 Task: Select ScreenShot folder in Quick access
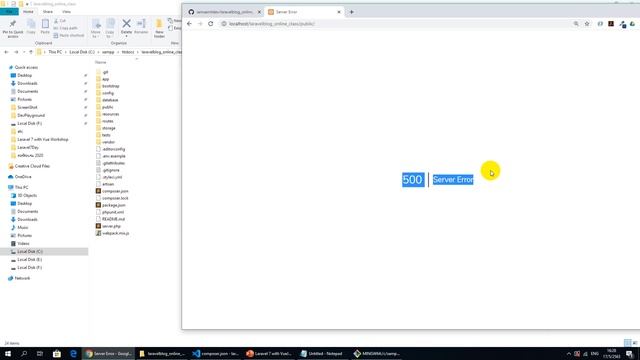click(x=27, y=107)
